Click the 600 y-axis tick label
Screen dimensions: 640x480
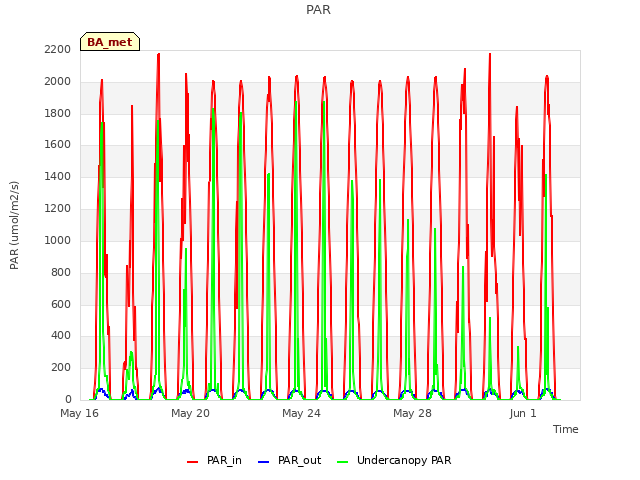pyautogui.click(x=61, y=304)
